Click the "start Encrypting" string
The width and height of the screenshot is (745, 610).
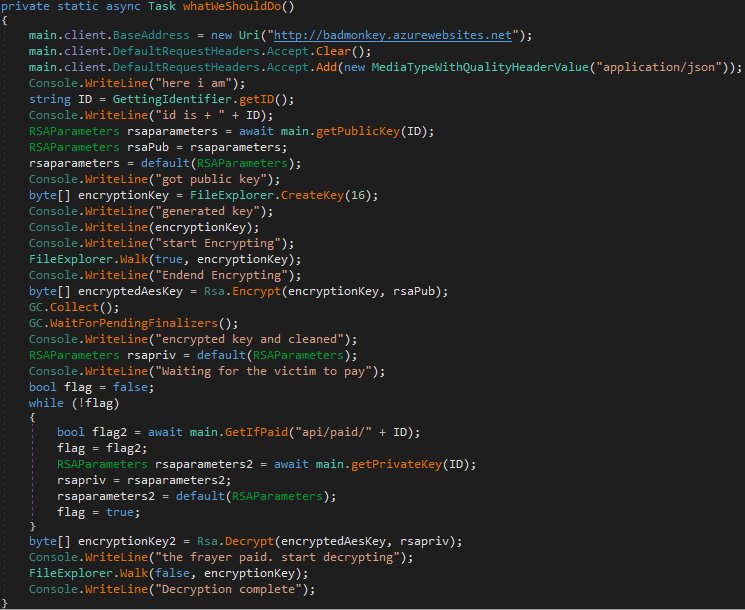[x=218, y=243]
